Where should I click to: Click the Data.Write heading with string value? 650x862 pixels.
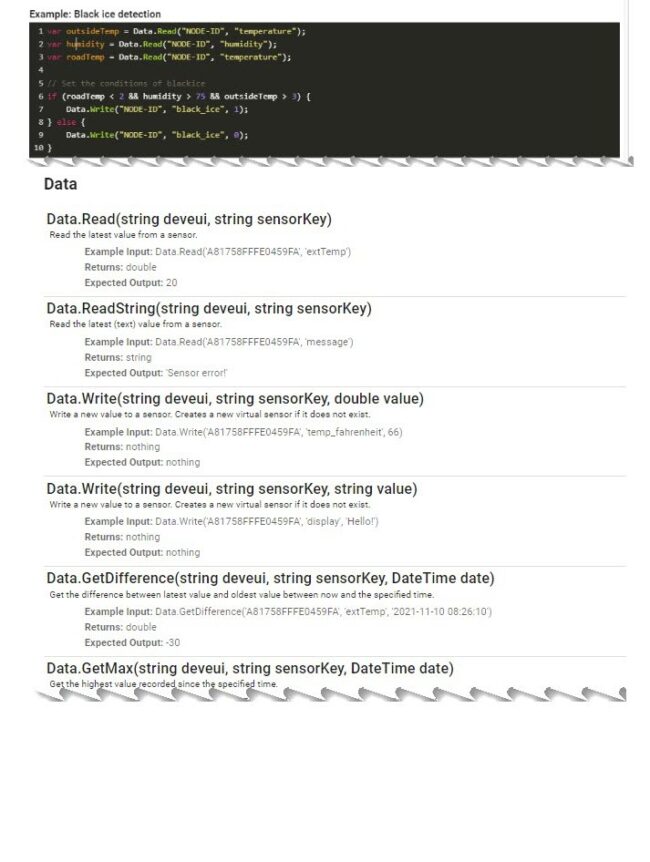coord(232,488)
